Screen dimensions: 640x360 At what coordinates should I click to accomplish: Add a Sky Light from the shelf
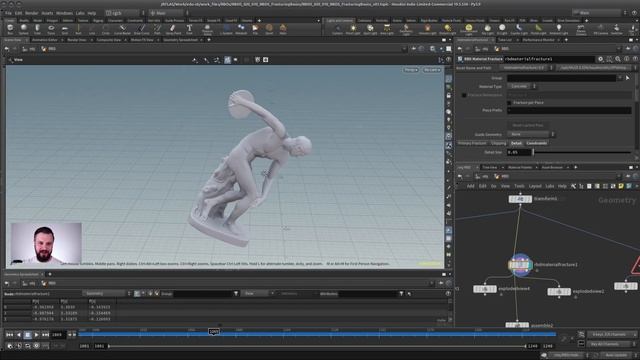[487, 29]
